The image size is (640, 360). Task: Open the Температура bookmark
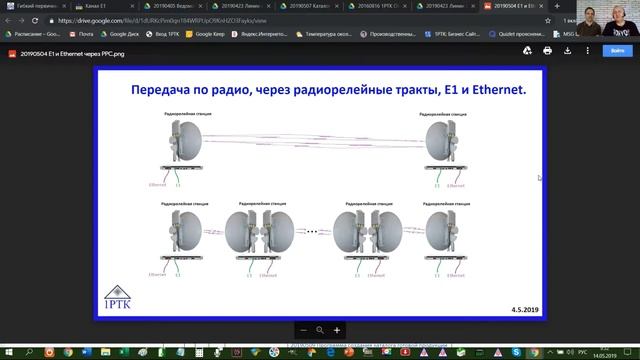click(x=324, y=34)
